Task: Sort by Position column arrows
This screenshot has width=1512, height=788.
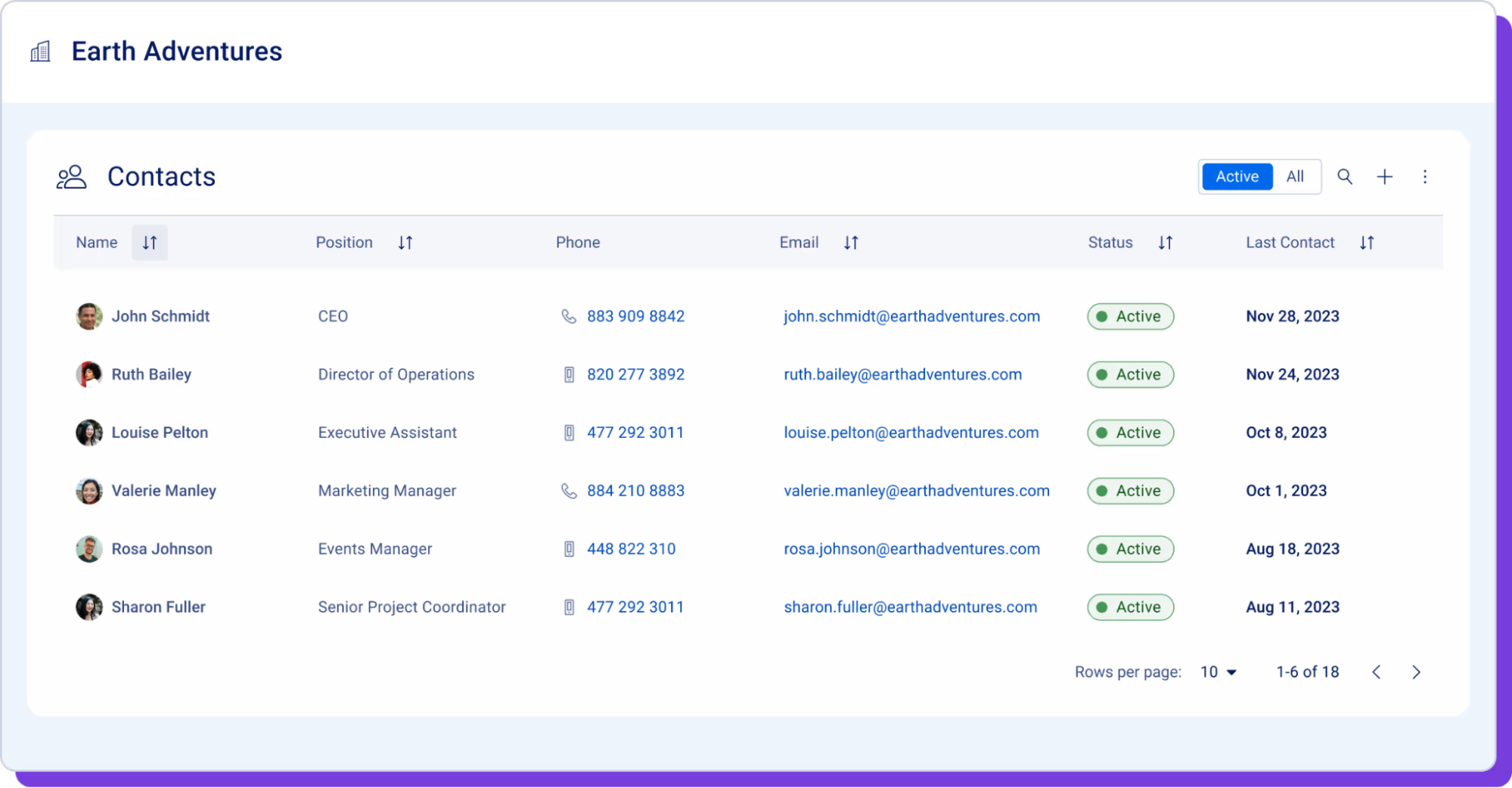Action: tap(405, 243)
